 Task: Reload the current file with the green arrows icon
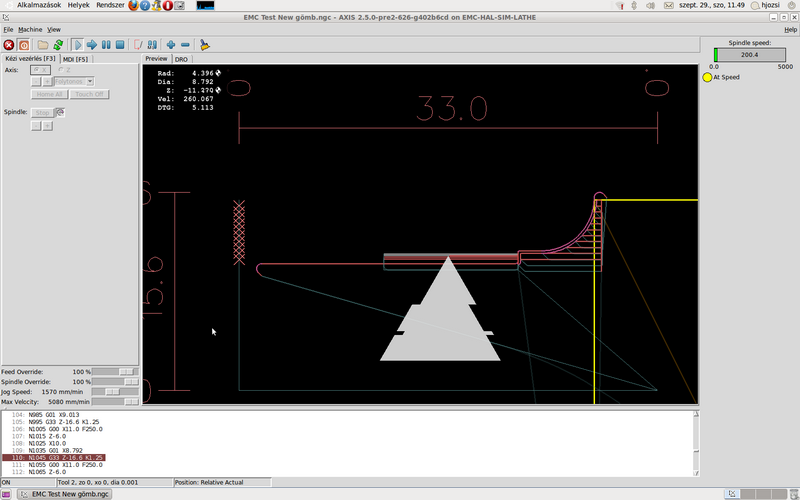pos(58,45)
